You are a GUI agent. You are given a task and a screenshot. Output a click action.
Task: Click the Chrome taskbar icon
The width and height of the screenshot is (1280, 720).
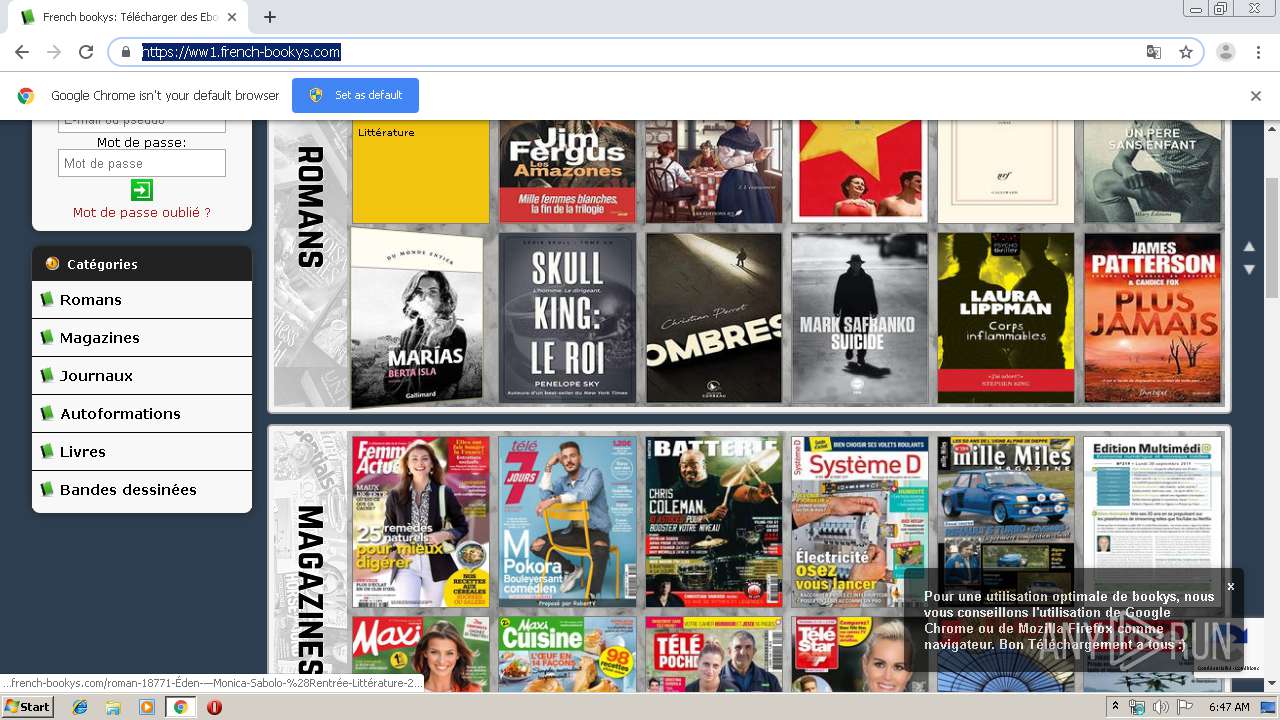(181, 707)
